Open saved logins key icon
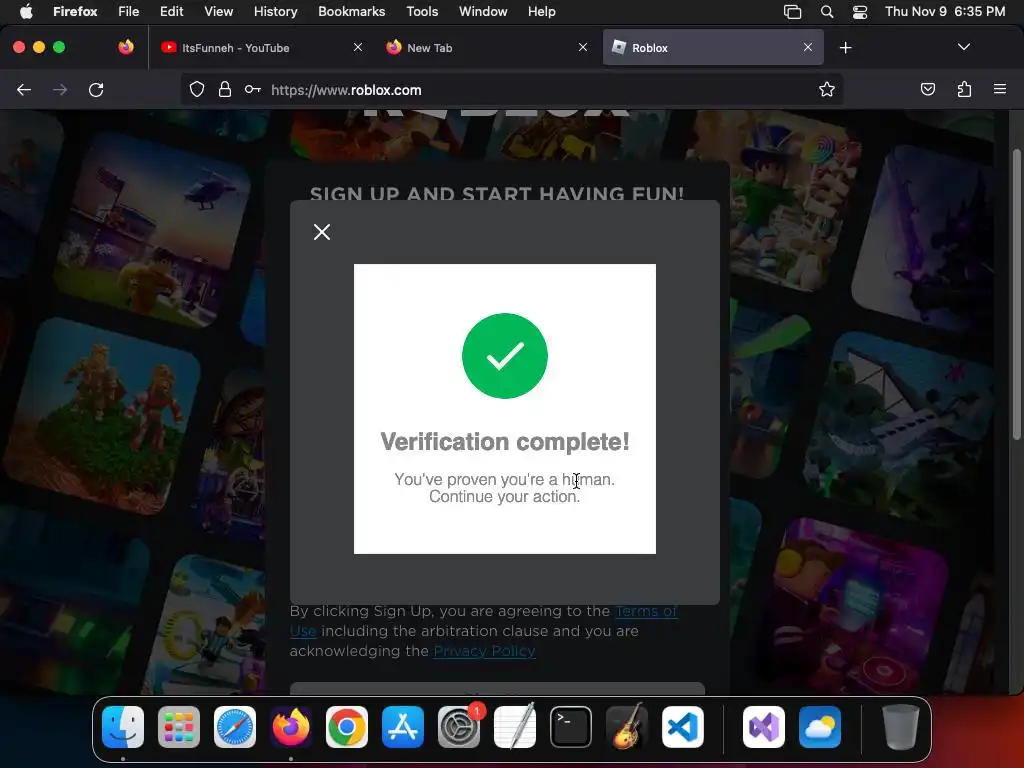1024x768 pixels. point(253,89)
